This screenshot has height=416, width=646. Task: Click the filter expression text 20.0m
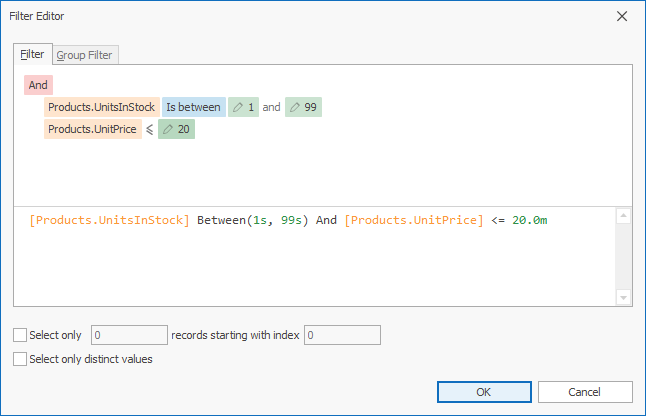pos(529,220)
